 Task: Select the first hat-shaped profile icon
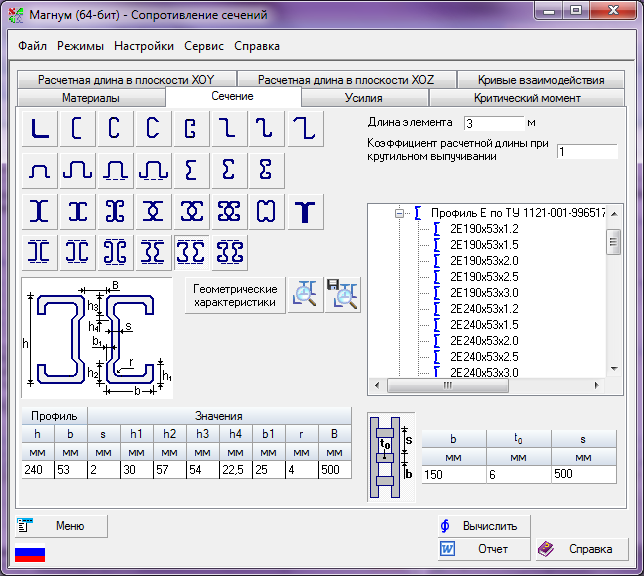coord(40,170)
